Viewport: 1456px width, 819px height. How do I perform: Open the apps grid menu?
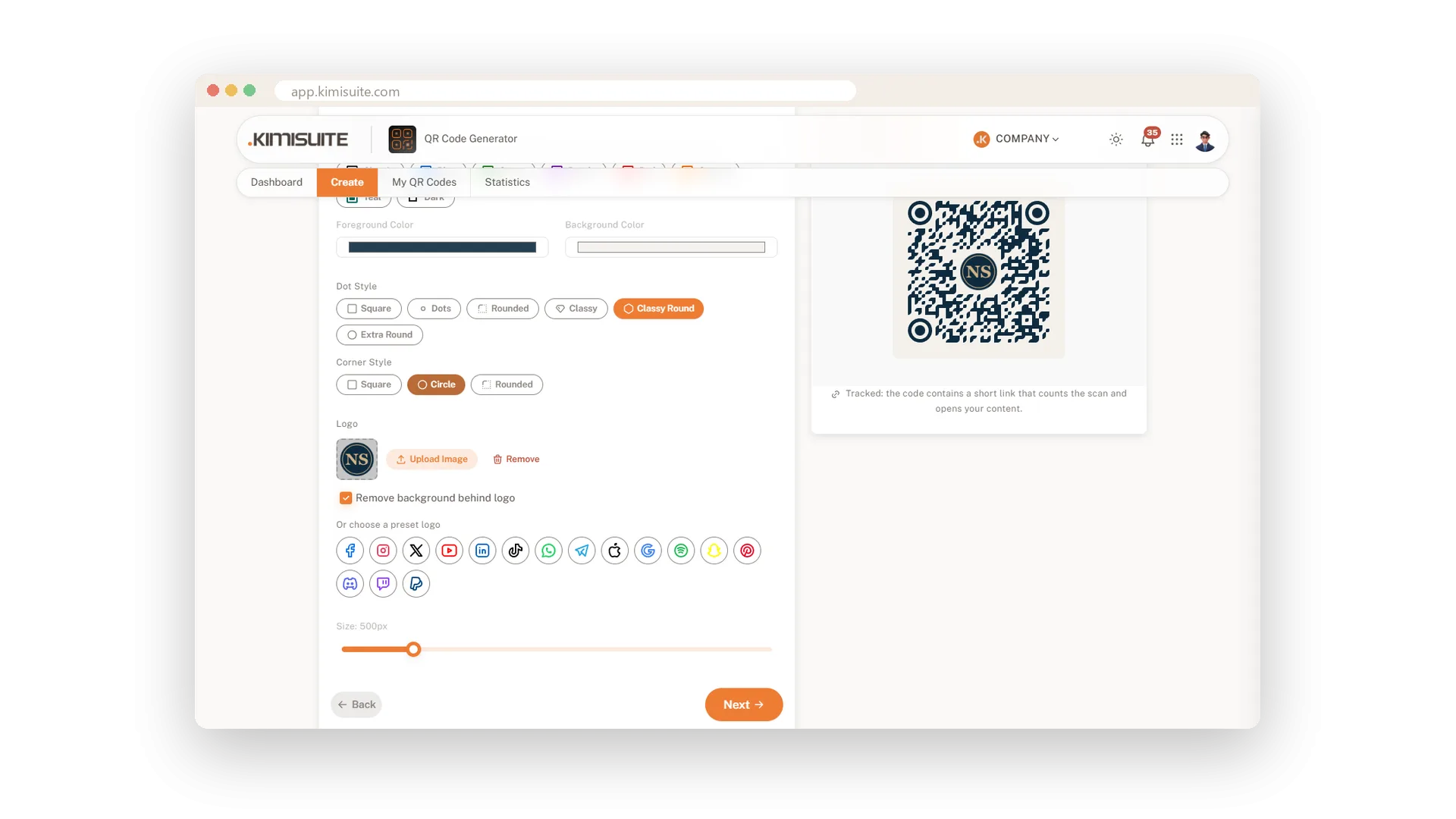pyautogui.click(x=1177, y=140)
